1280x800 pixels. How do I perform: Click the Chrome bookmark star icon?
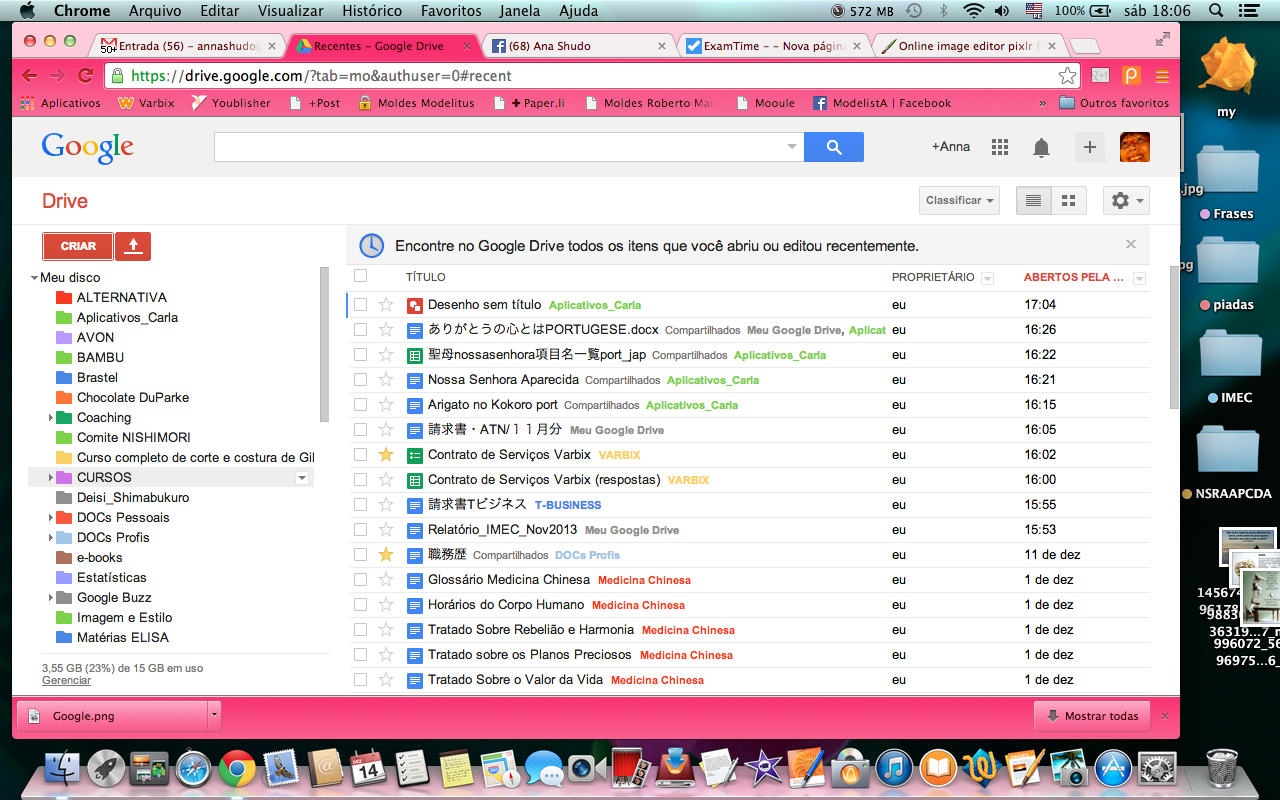tap(1067, 76)
